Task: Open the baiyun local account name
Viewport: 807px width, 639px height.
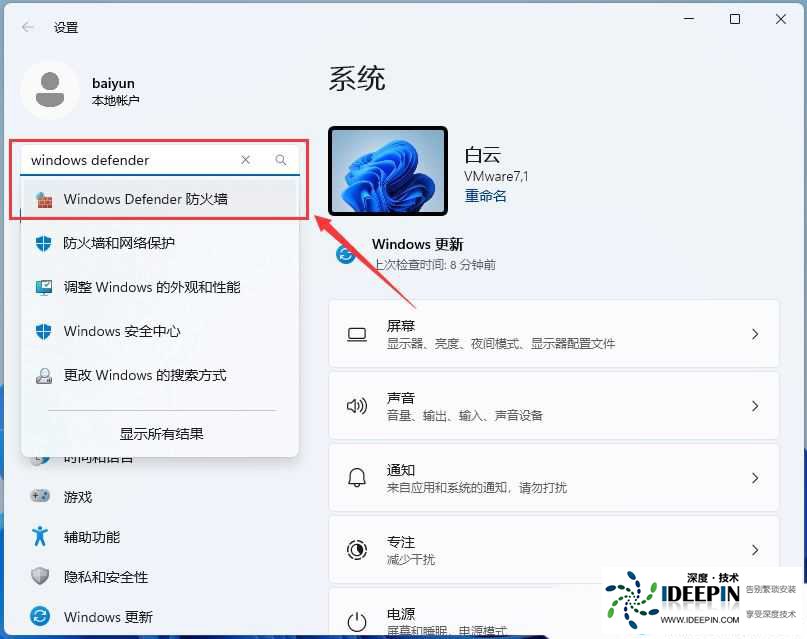Action: click(113, 83)
